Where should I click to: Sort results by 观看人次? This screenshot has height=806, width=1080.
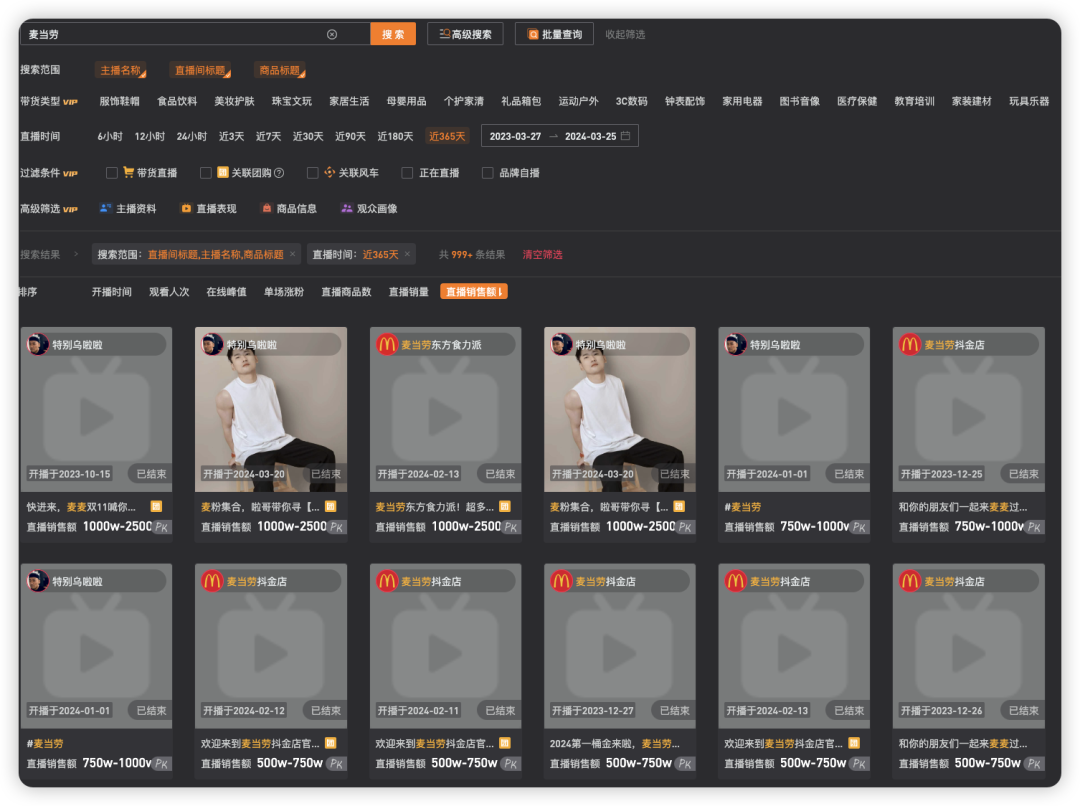click(169, 292)
